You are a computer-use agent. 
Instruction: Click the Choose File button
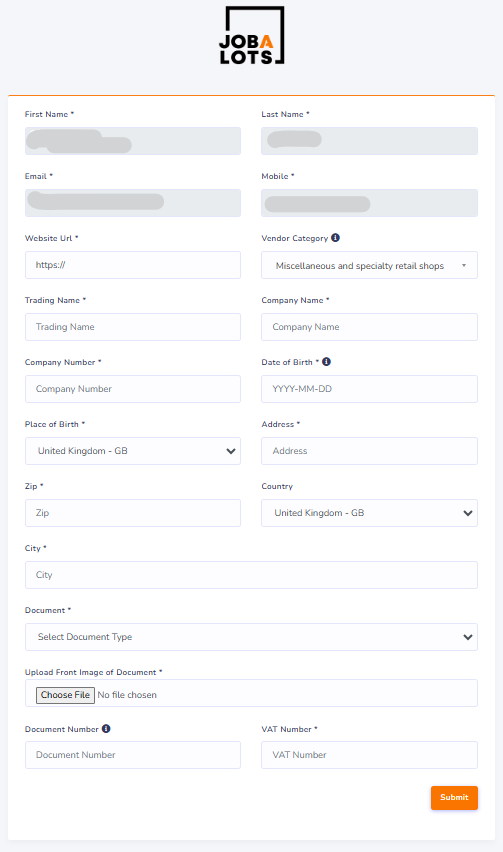coord(65,695)
